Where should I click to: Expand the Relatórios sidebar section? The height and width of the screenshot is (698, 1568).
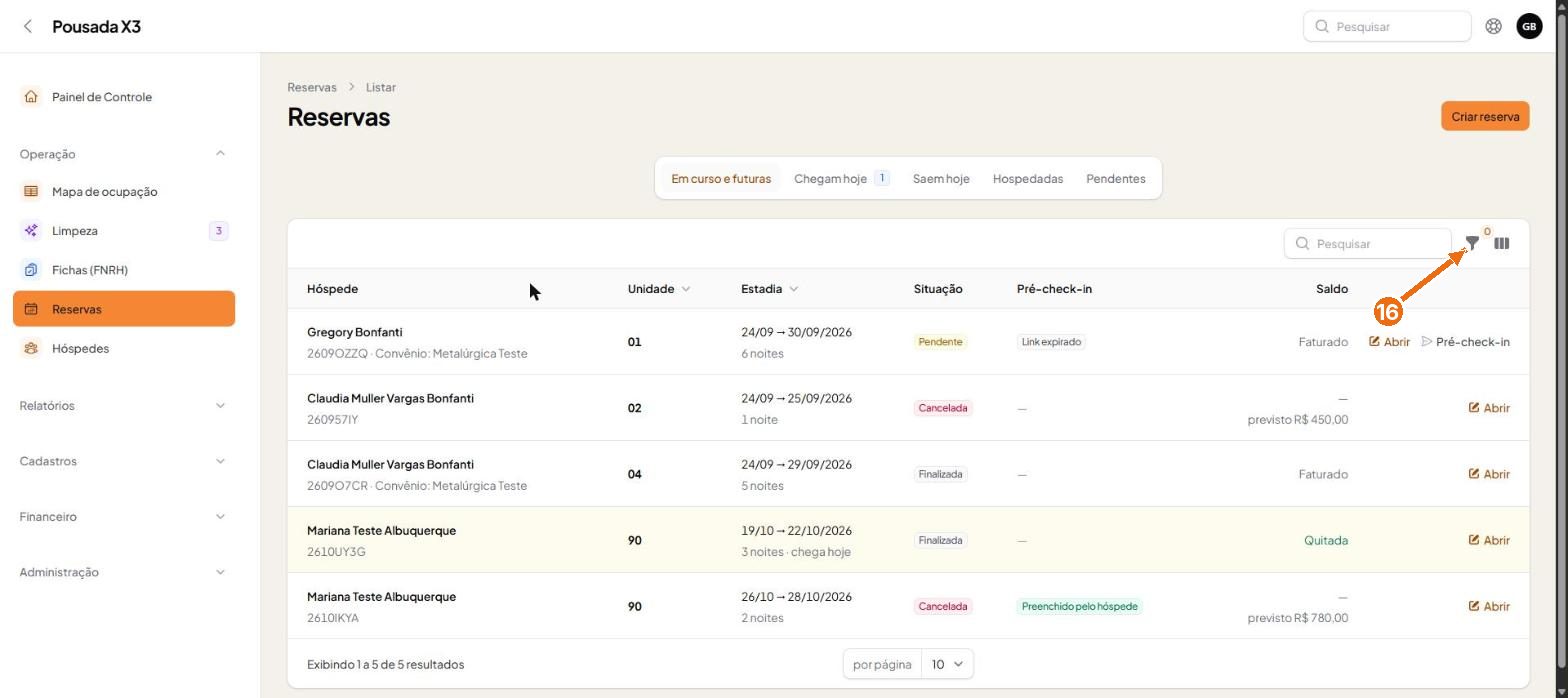(124, 405)
